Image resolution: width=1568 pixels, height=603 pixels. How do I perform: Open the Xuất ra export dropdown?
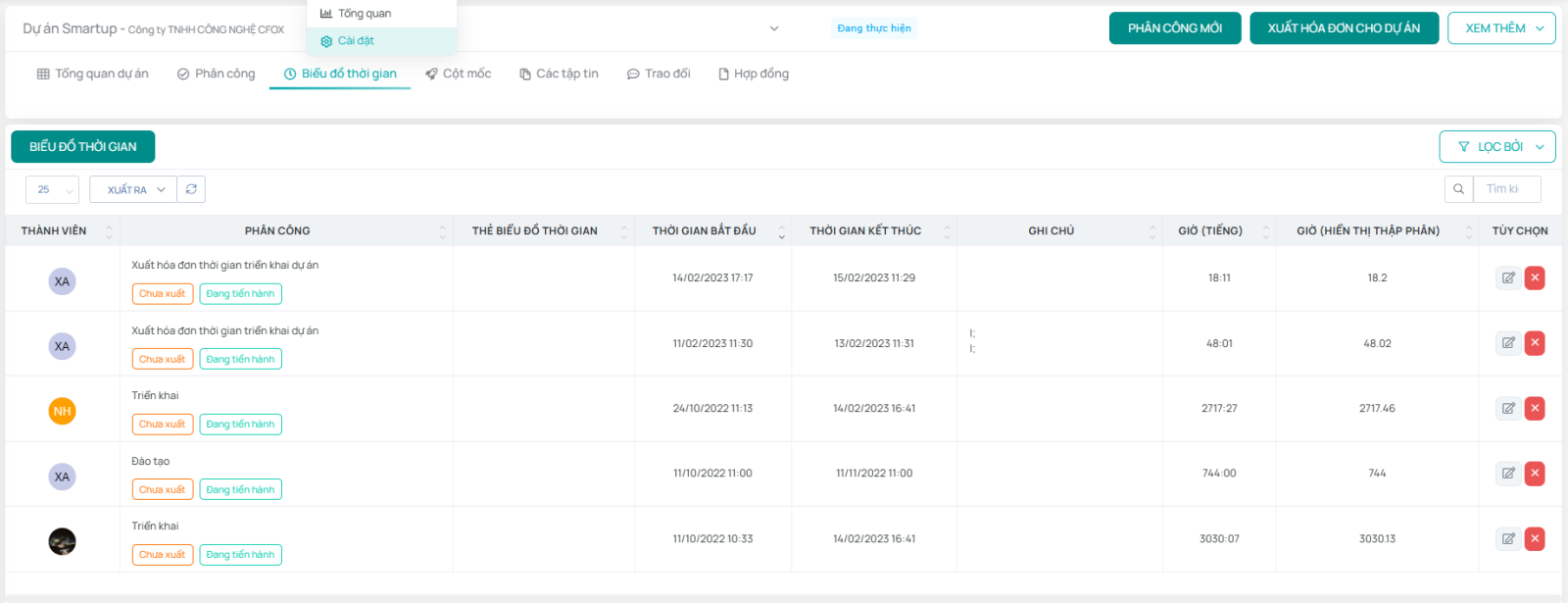coord(133,189)
